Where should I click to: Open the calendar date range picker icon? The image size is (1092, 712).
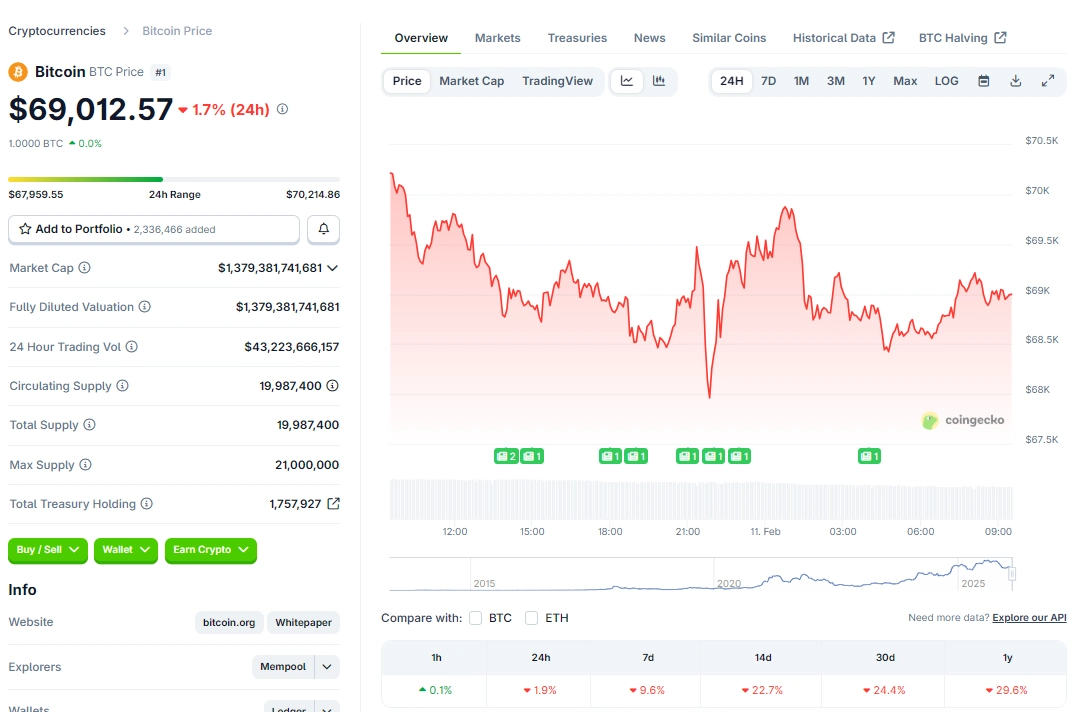[983, 80]
